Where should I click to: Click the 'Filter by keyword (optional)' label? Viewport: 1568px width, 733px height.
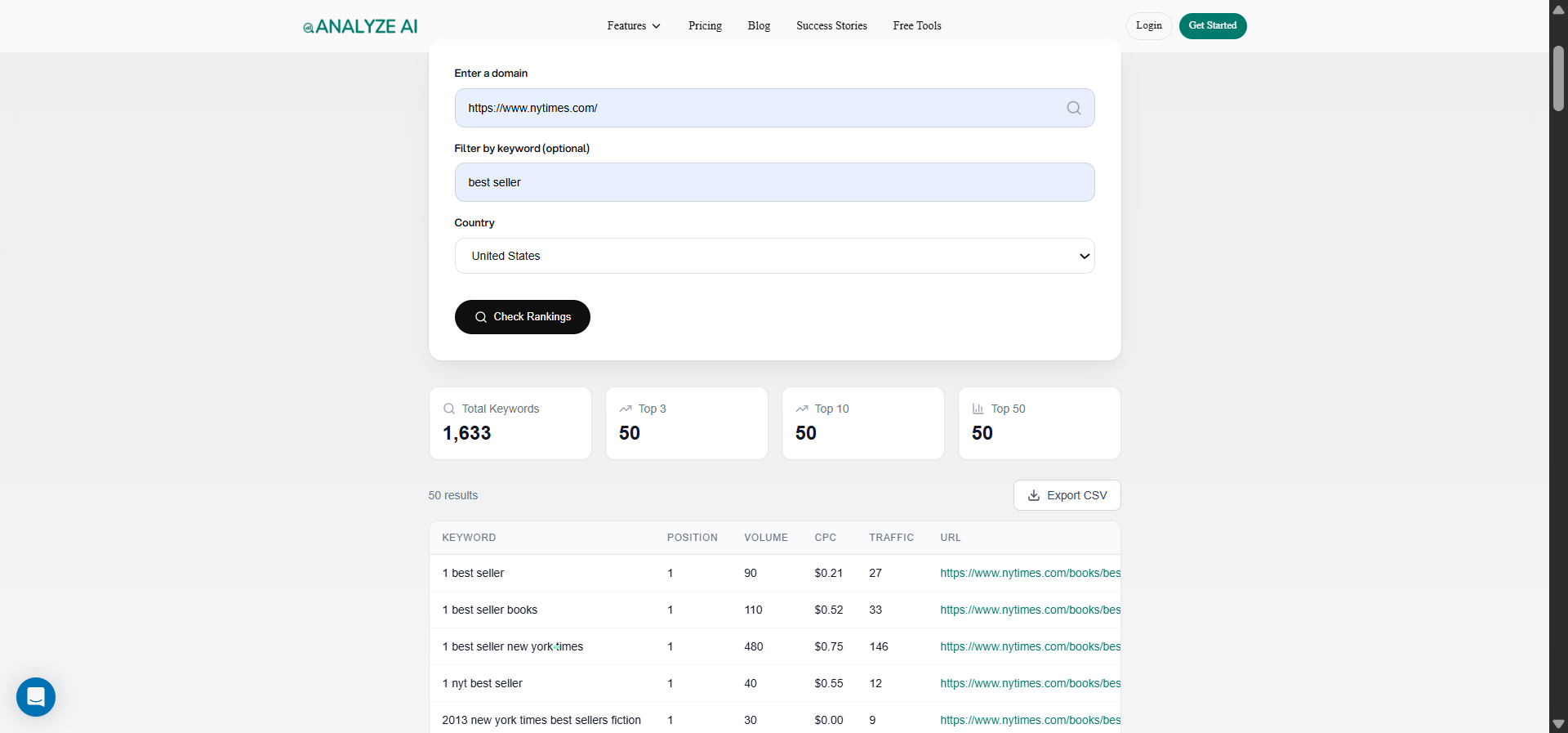click(x=522, y=148)
